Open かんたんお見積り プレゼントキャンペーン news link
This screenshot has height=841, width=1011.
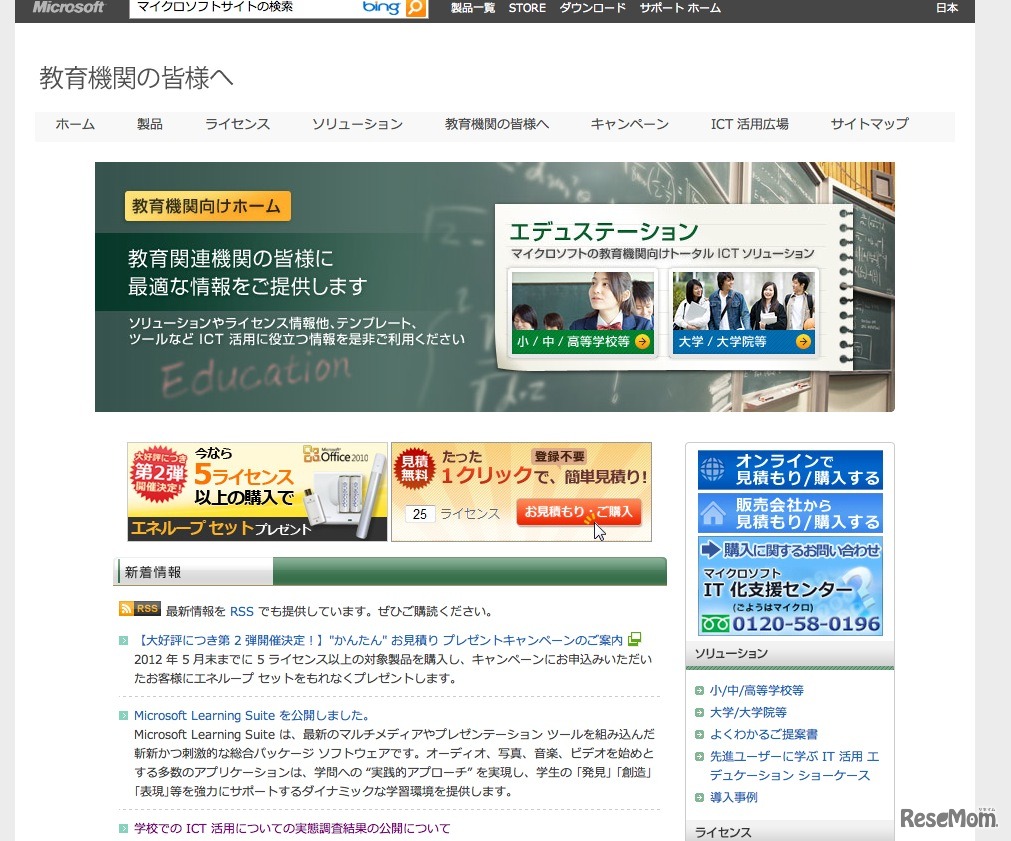[x=378, y=640]
